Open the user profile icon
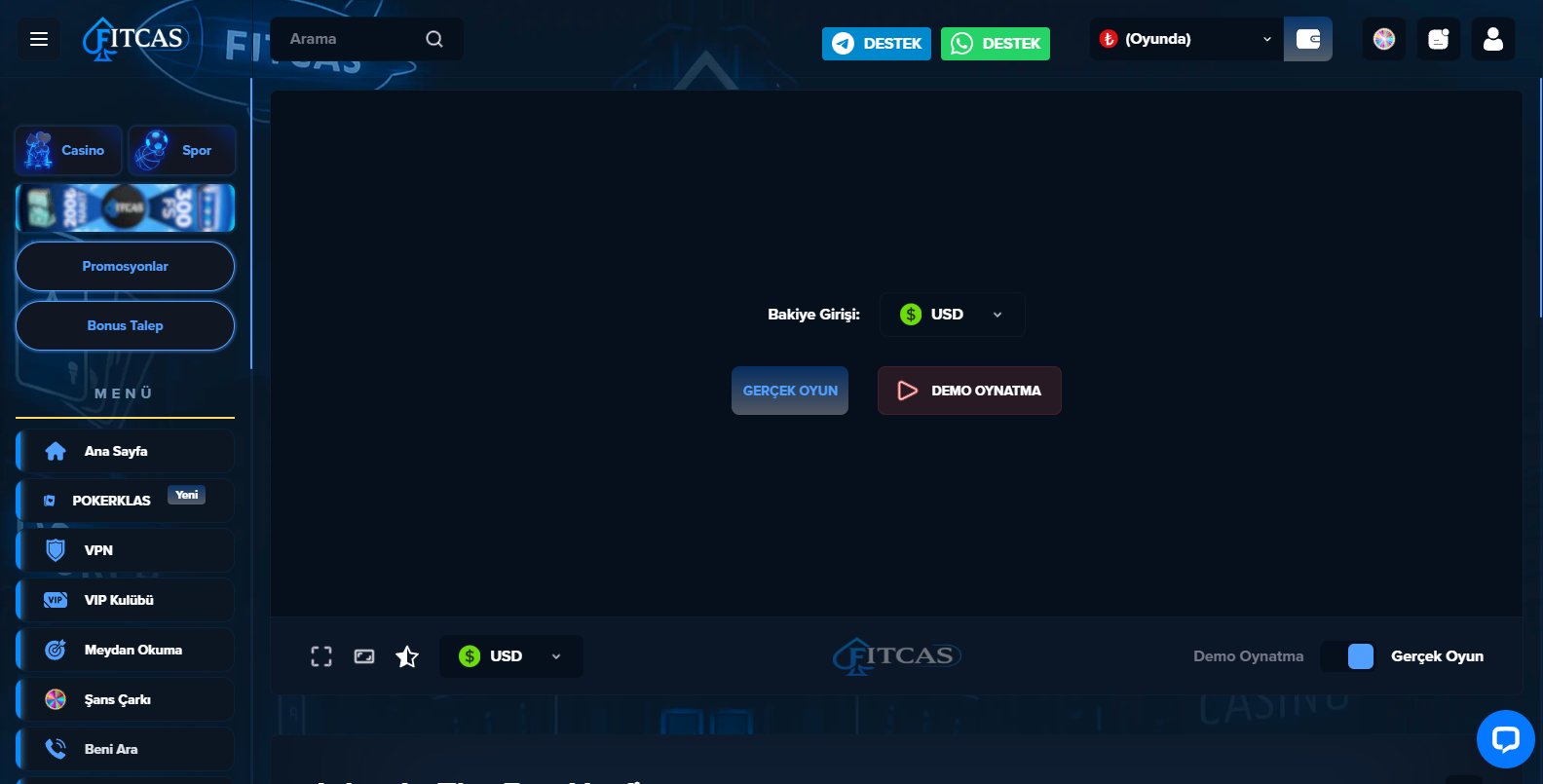1543x784 pixels. point(1492,39)
